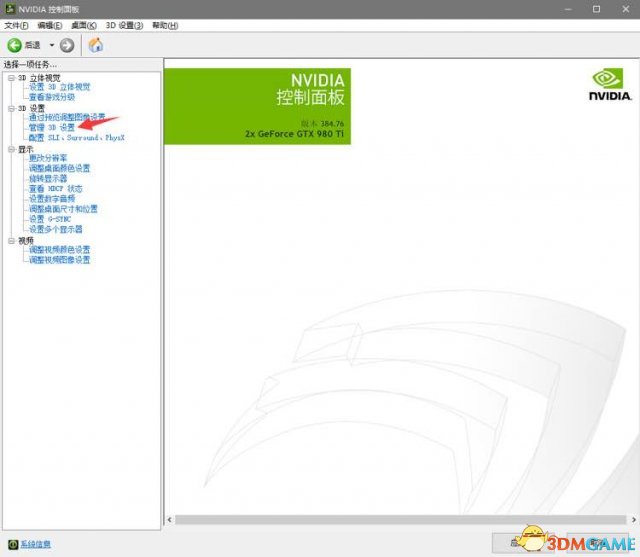Open 调整桌面尺寸和位置 task

pos(63,209)
